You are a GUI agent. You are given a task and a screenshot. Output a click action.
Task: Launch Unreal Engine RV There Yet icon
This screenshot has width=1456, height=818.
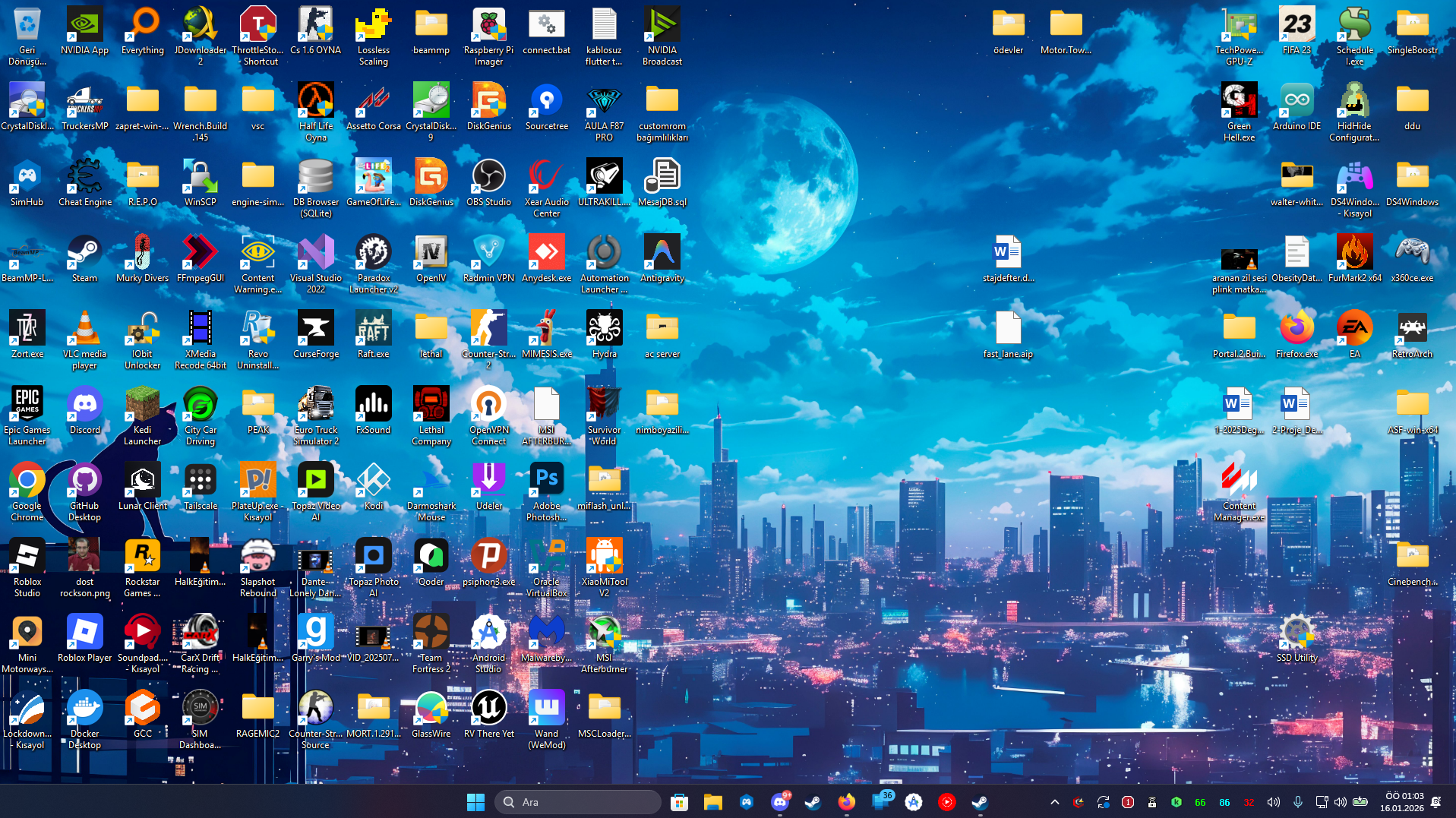click(488, 715)
